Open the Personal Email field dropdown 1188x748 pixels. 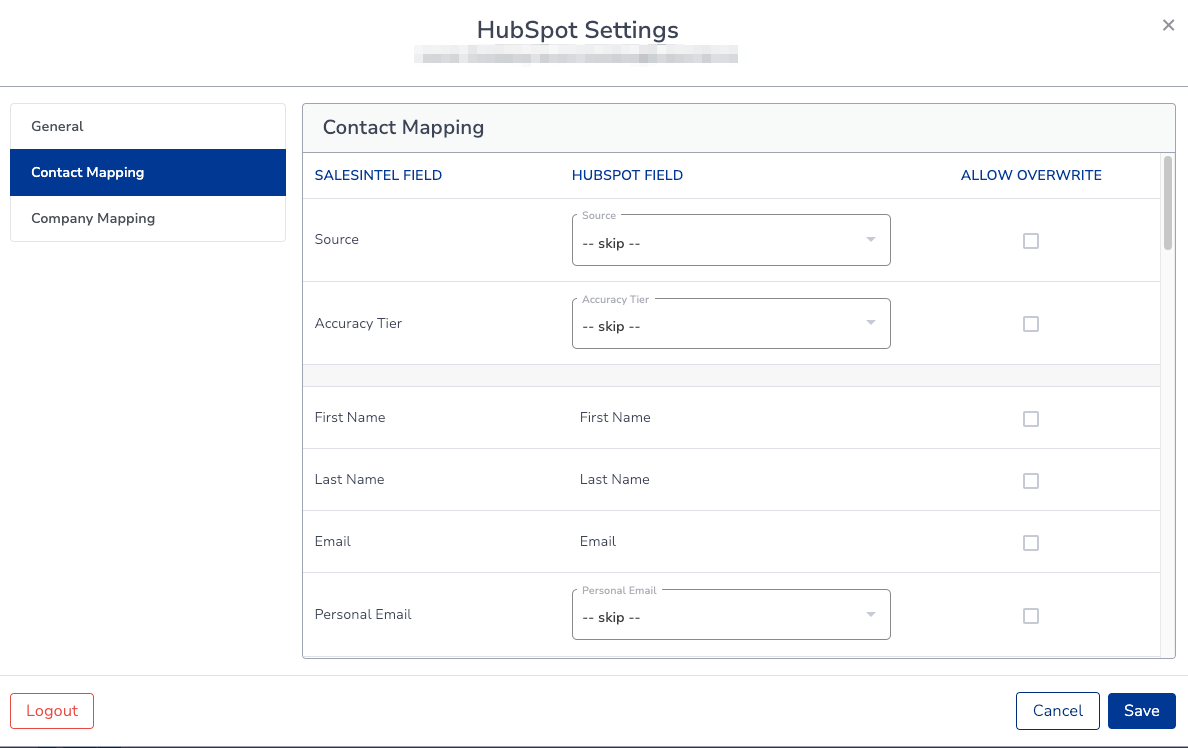[731, 615]
